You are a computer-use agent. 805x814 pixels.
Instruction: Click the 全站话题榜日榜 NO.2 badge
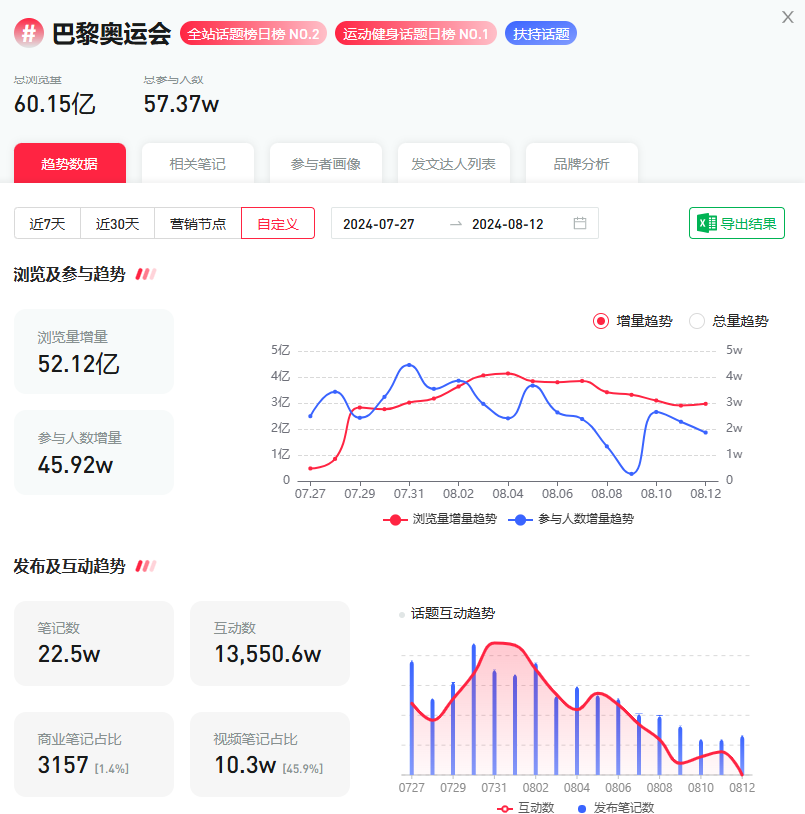click(253, 34)
